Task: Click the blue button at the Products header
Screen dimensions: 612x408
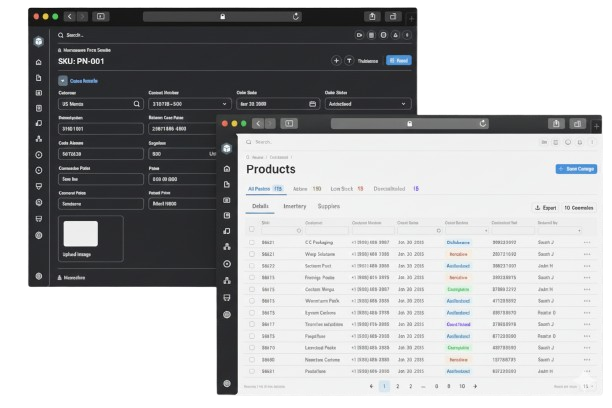Action: pos(576,169)
